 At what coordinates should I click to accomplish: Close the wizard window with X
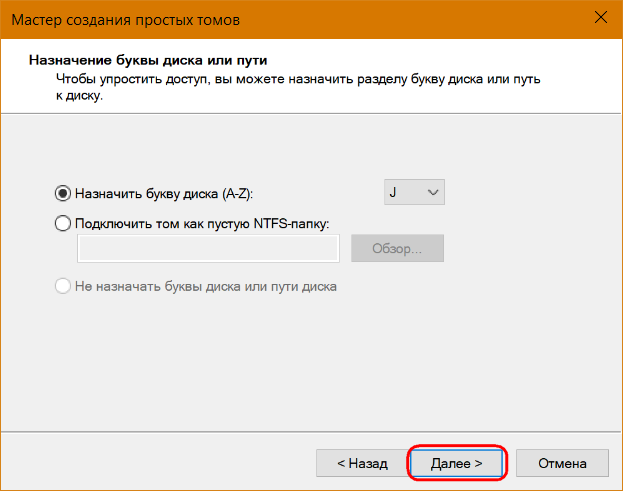pos(601,17)
